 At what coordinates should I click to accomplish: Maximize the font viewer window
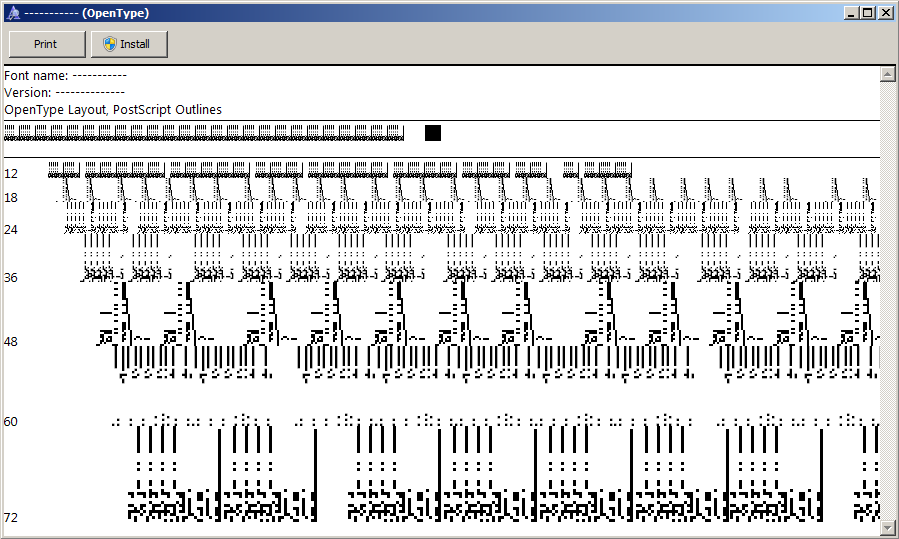pyautogui.click(x=867, y=13)
